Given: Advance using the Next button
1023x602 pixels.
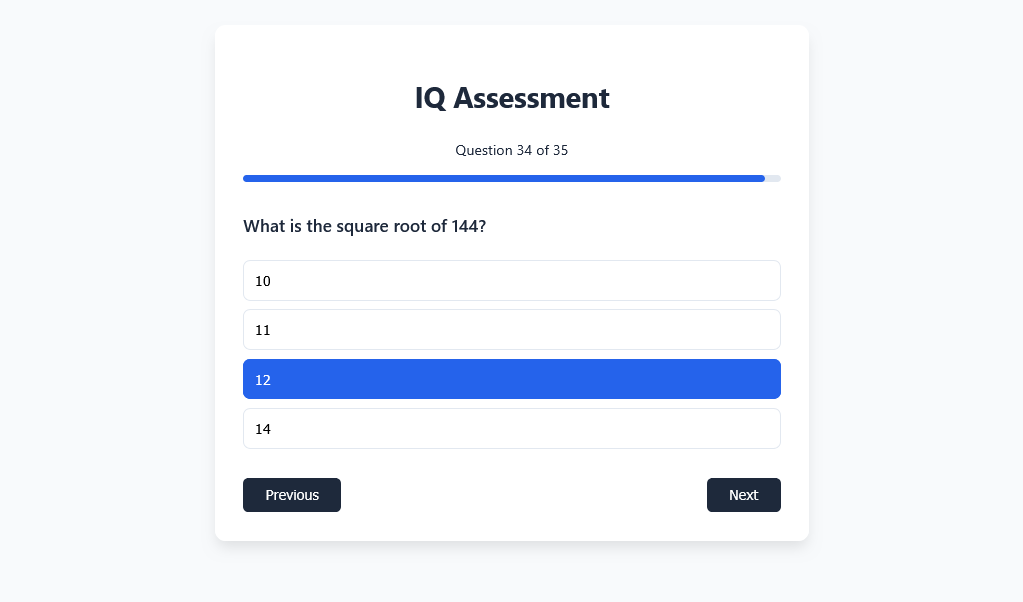Looking at the screenshot, I should [743, 495].
